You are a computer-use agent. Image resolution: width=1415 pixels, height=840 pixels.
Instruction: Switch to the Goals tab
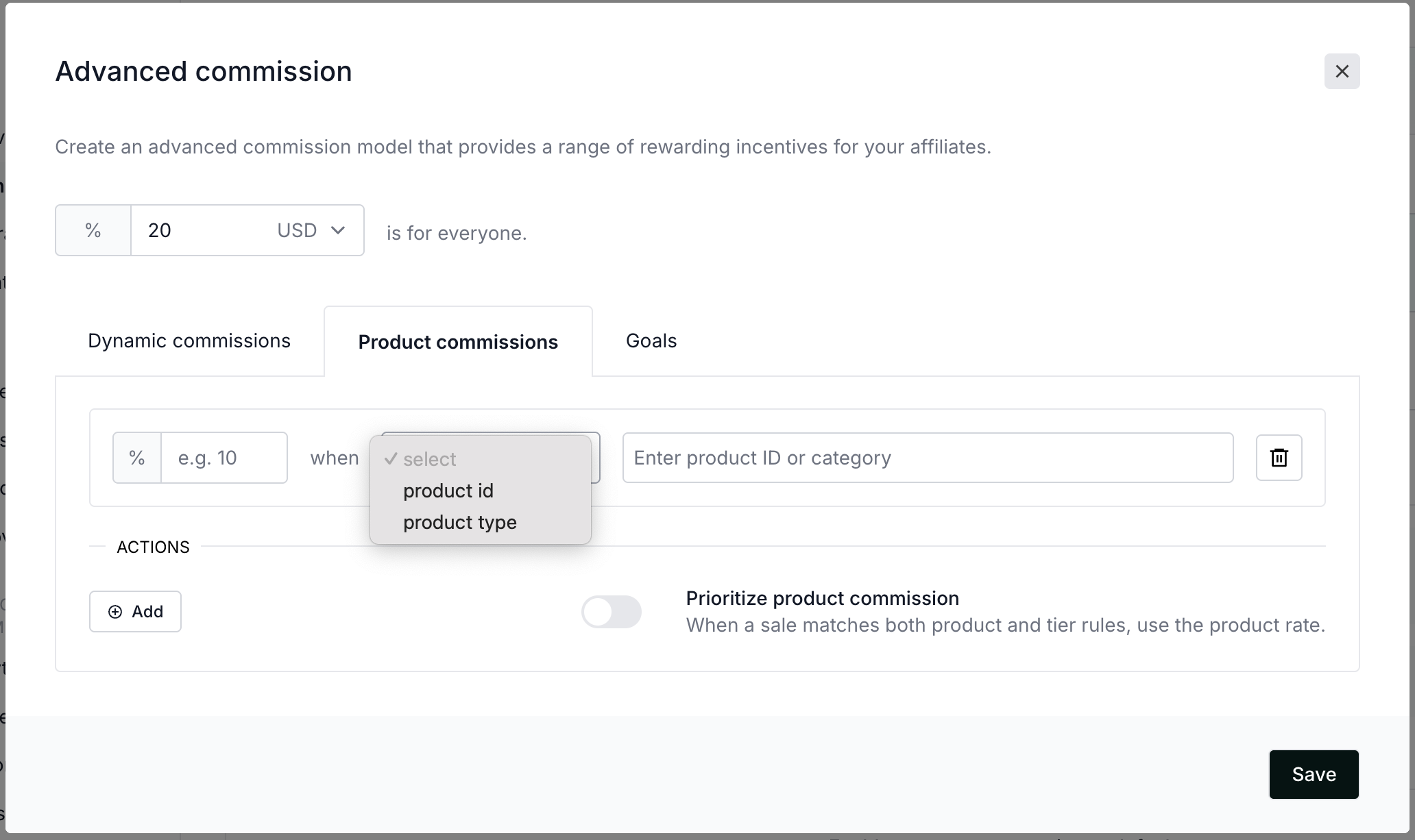pos(651,341)
